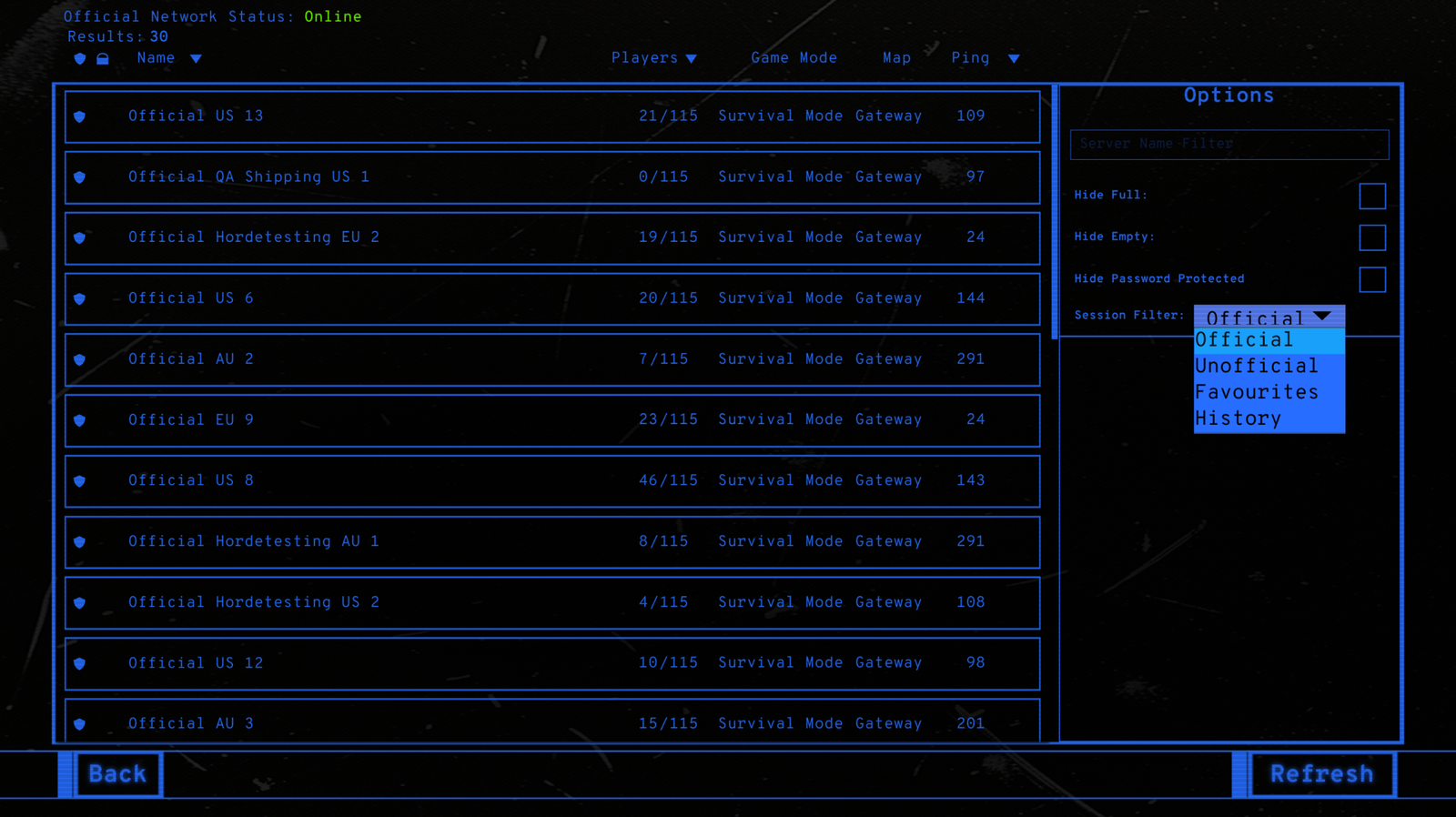The image size is (1456, 817).
Task: Sort servers by Name arrow
Action: coord(196,59)
